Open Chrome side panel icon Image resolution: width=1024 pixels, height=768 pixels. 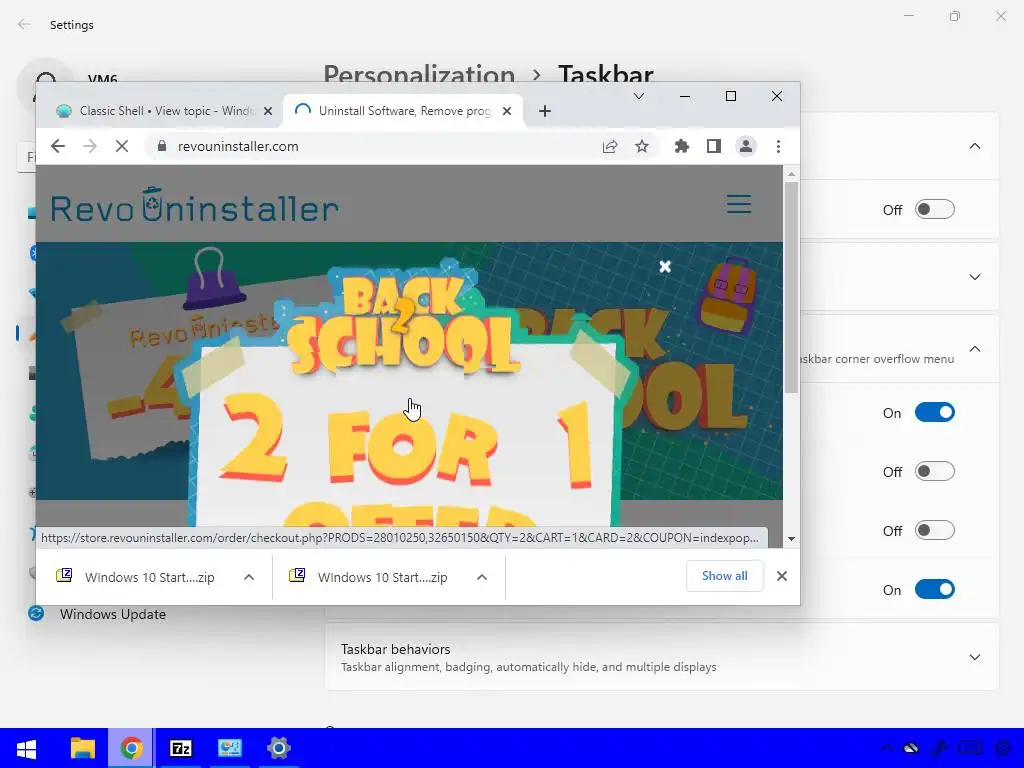point(714,146)
